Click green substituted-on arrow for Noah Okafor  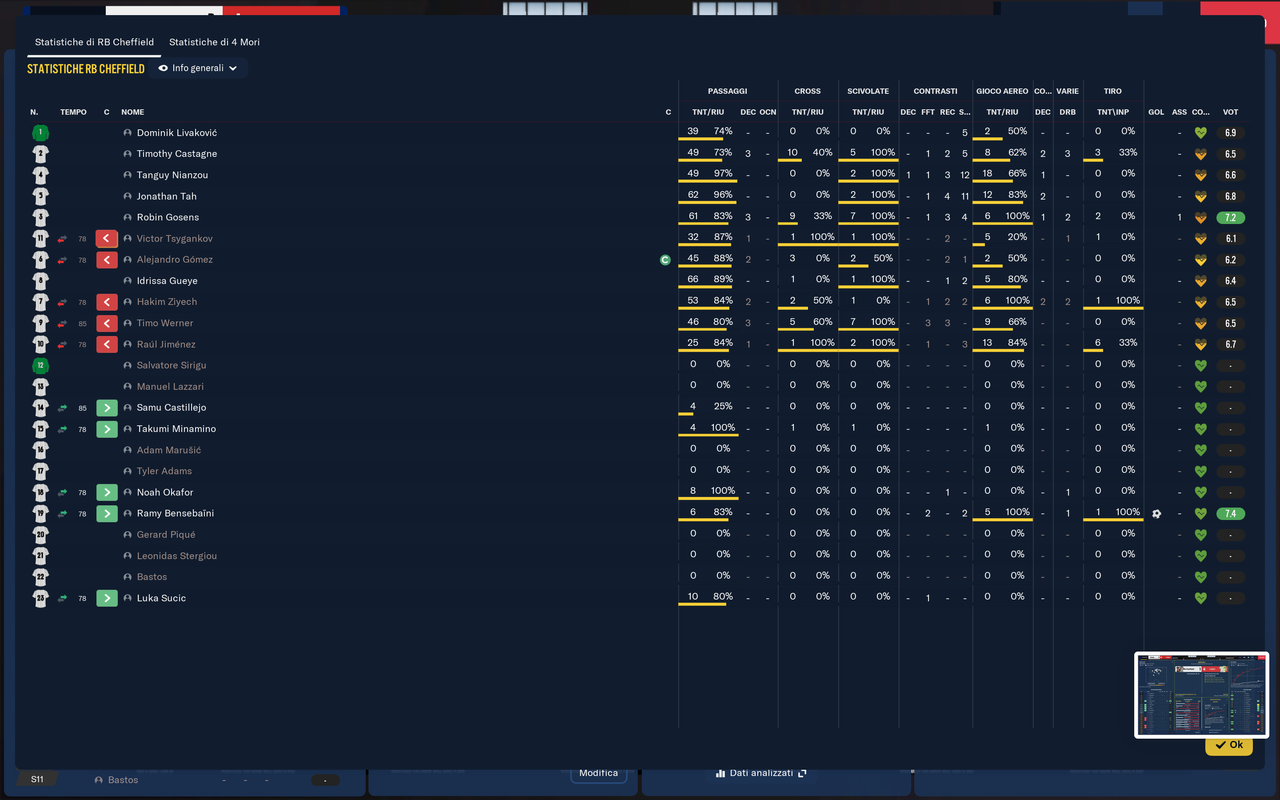click(107, 492)
